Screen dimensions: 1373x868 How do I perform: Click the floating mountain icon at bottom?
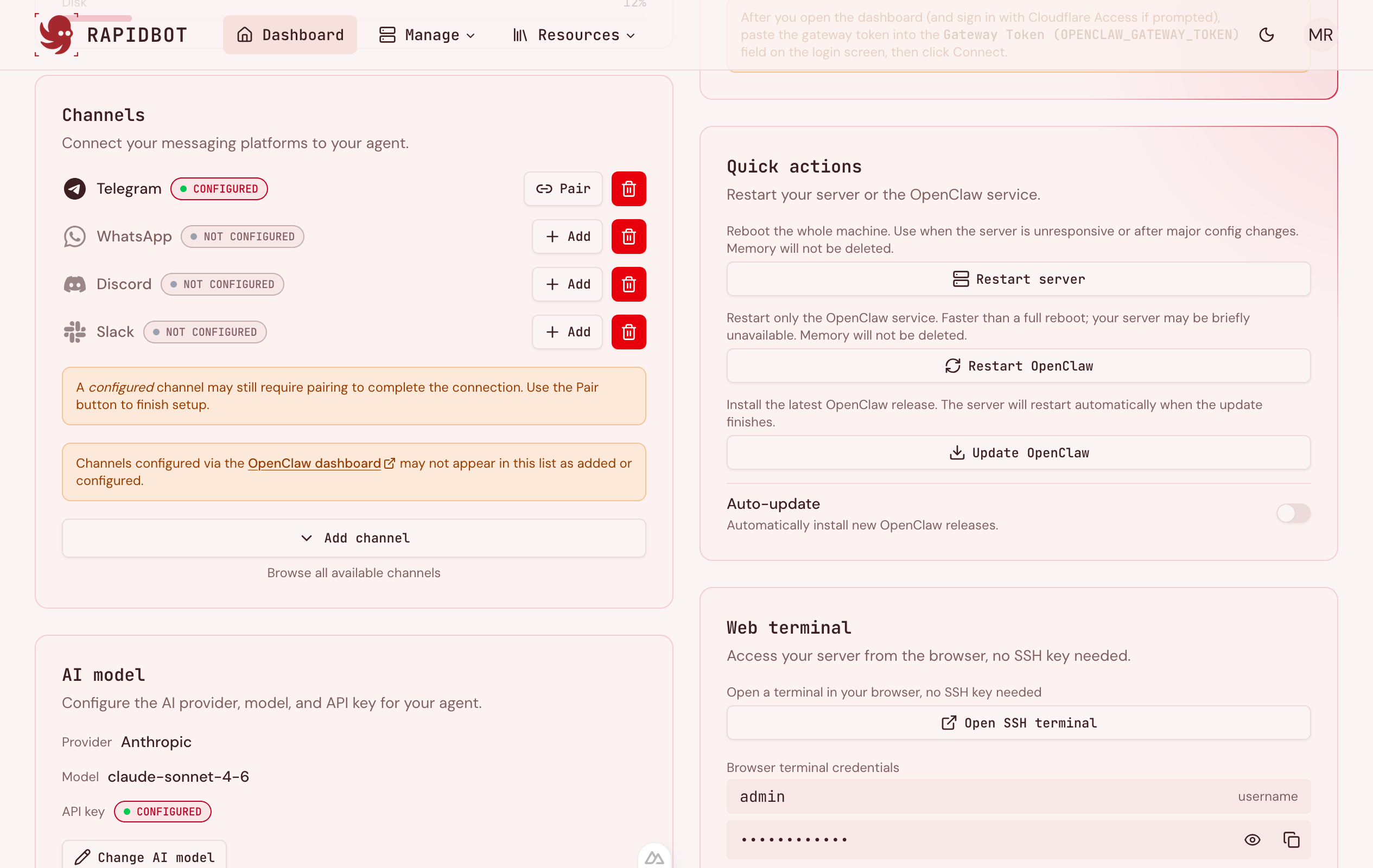[x=654, y=858]
